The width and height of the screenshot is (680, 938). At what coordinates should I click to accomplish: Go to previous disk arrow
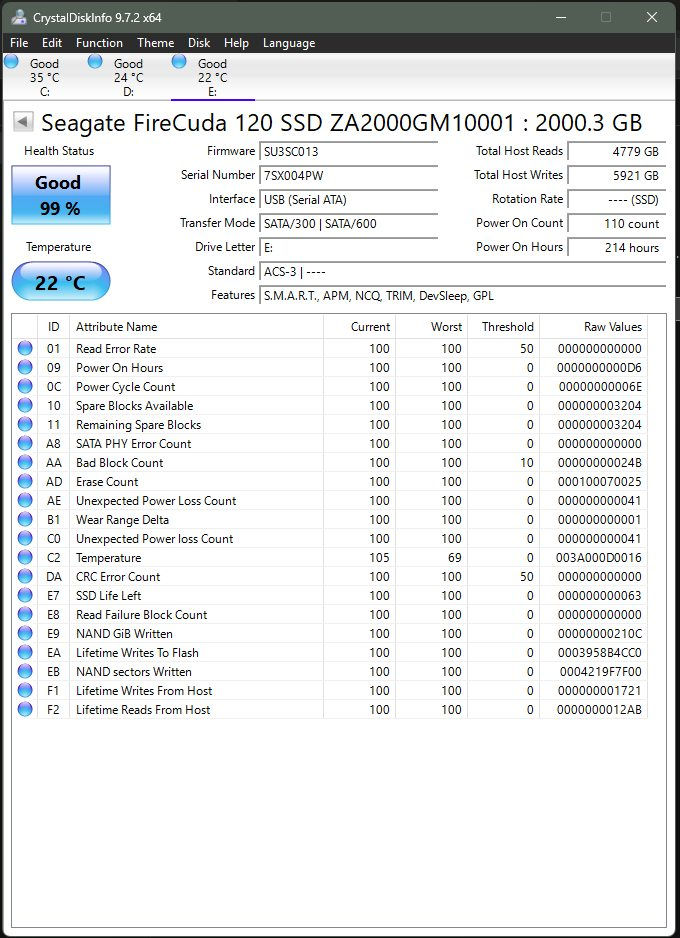point(24,122)
